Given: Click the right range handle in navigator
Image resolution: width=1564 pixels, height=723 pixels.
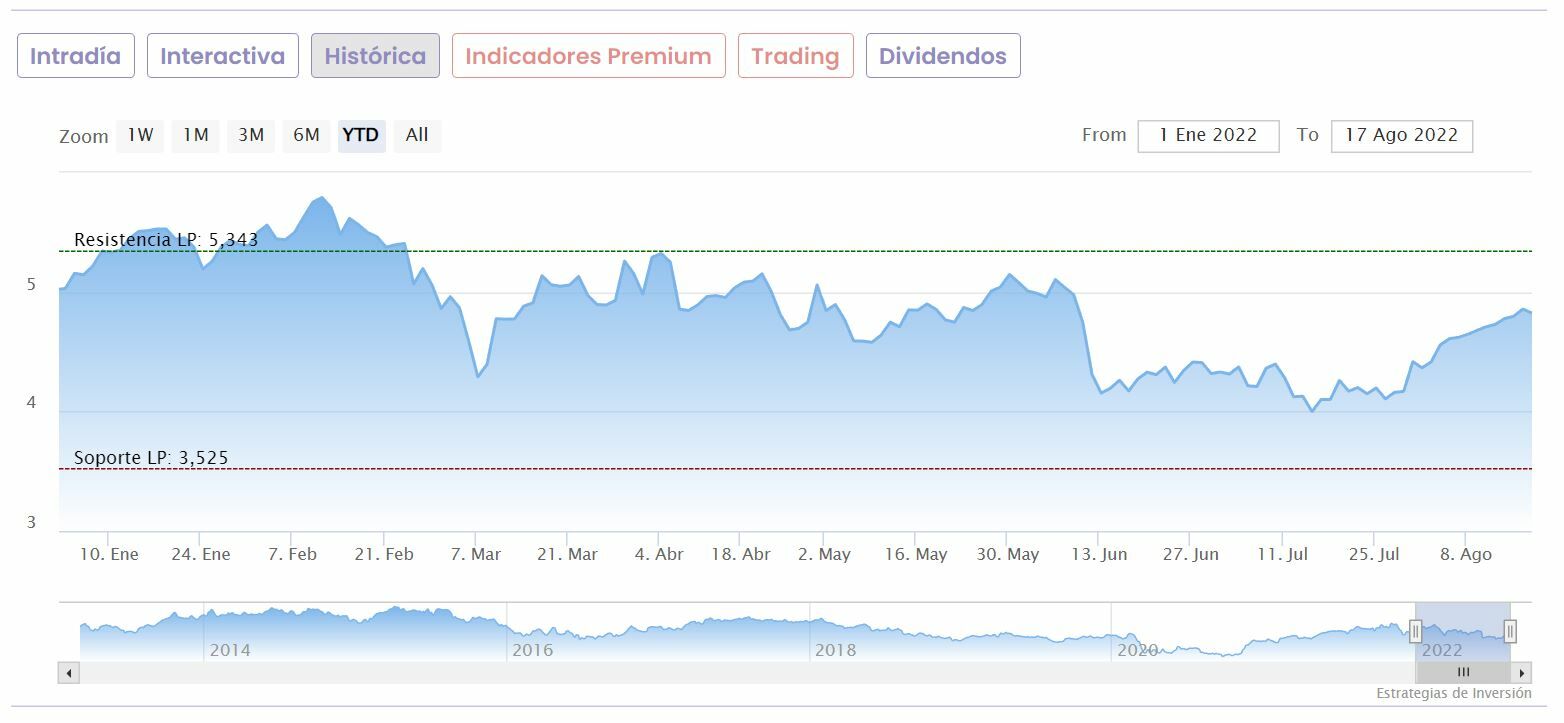Looking at the screenshot, I should click(1510, 631).
